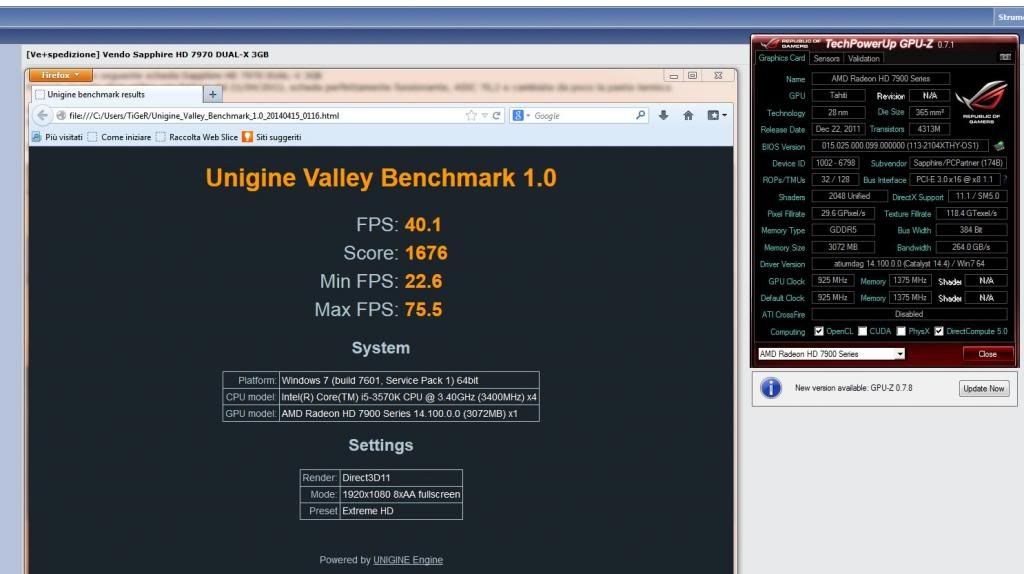The height and width of the screenshot is (574, 1024).
Task: Click the BIOS Version value field
Action: (900, 146)
